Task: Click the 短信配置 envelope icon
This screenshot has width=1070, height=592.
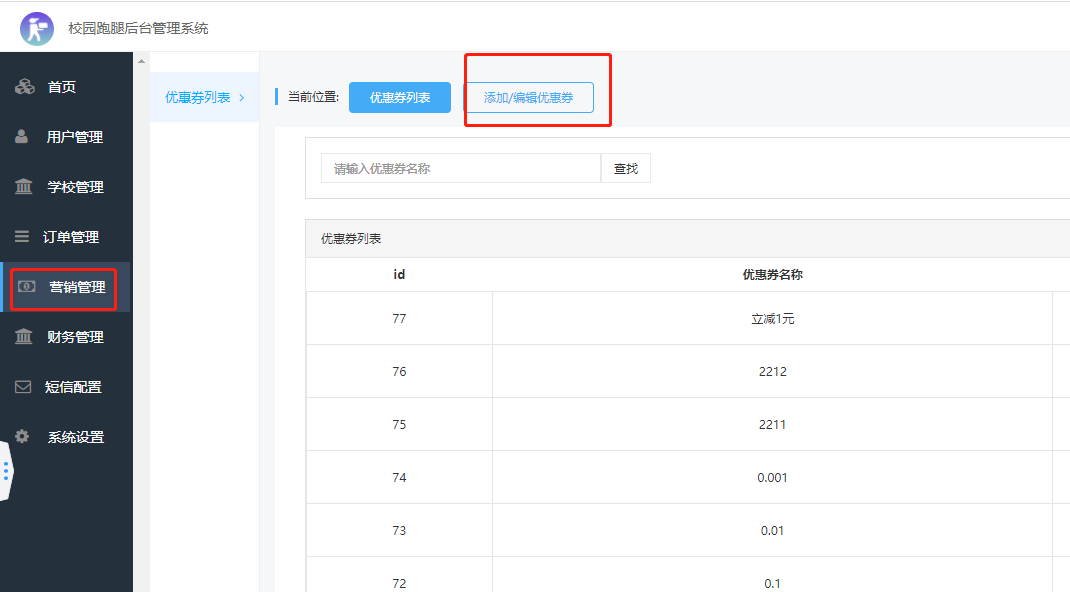Action: click(23, 387)
